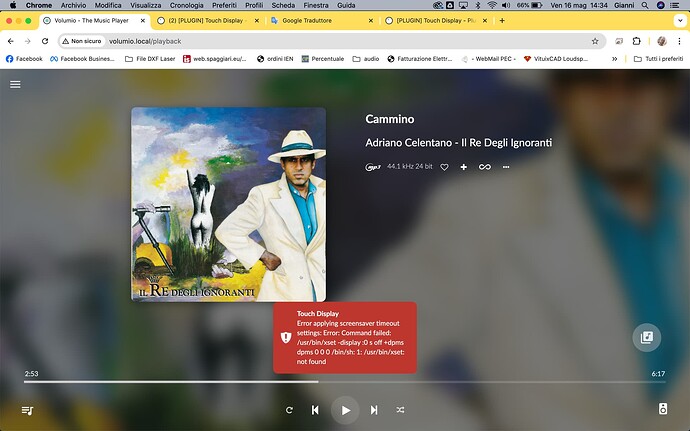
Task: Click the MP3 format badge
Action: click(x=373, y=167)
